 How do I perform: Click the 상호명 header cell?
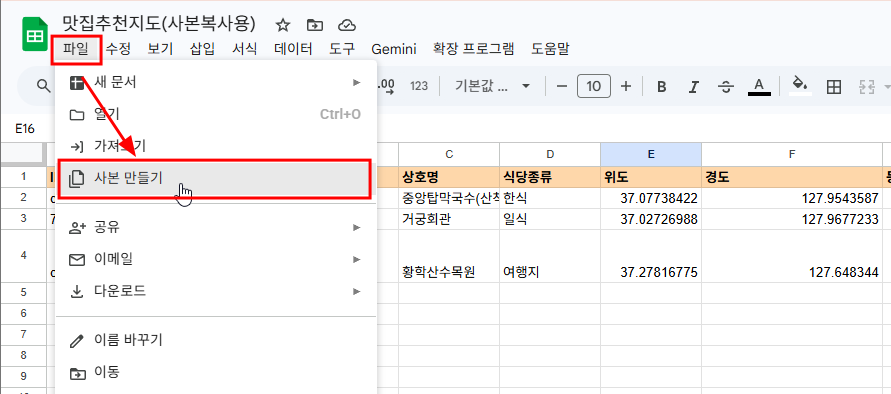point(449,176)
